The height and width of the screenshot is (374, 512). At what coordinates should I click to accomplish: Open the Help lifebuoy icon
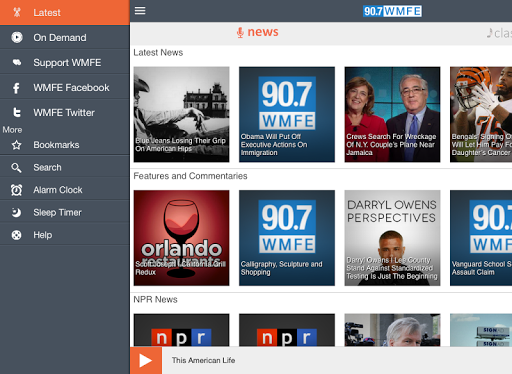click(16, 235)
